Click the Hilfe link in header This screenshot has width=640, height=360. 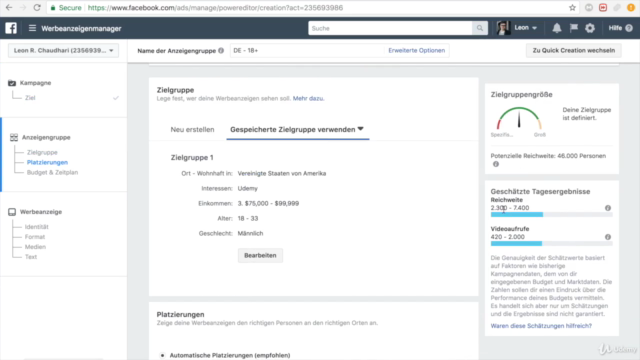coord(615,28)
